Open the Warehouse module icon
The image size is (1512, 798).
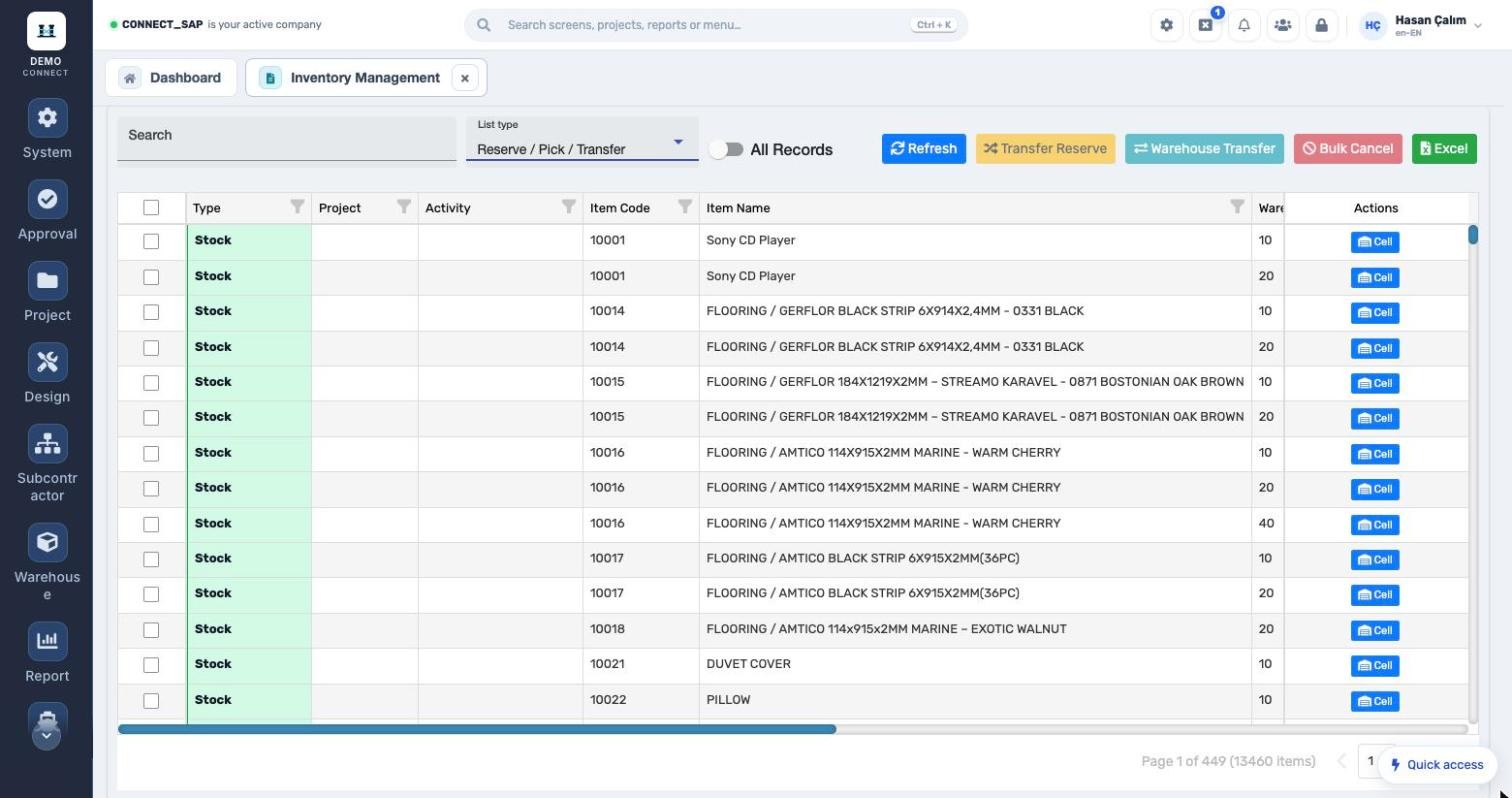[x=47, y=542]
